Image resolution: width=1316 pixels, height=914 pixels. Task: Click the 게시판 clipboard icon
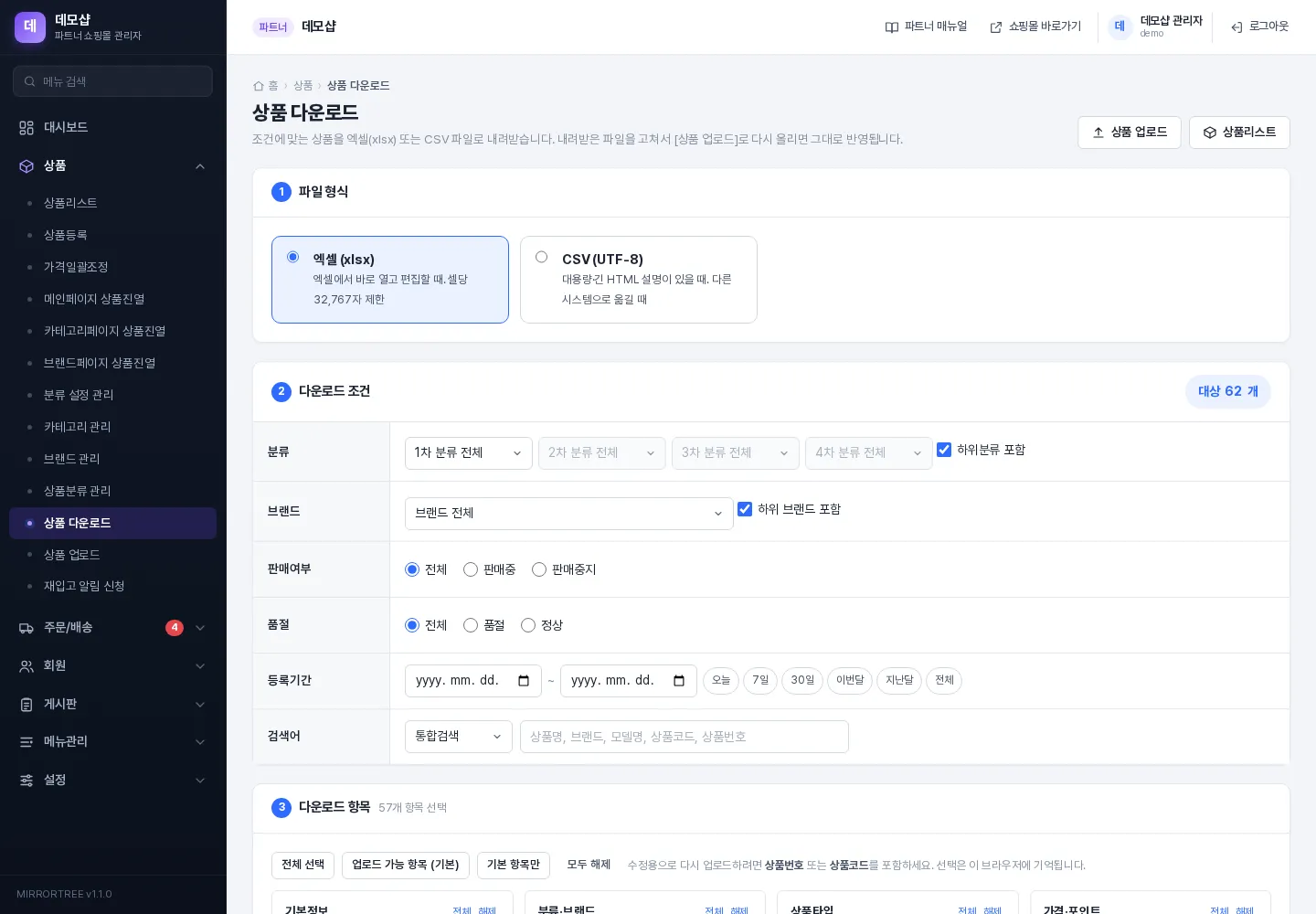coord(27,705)
